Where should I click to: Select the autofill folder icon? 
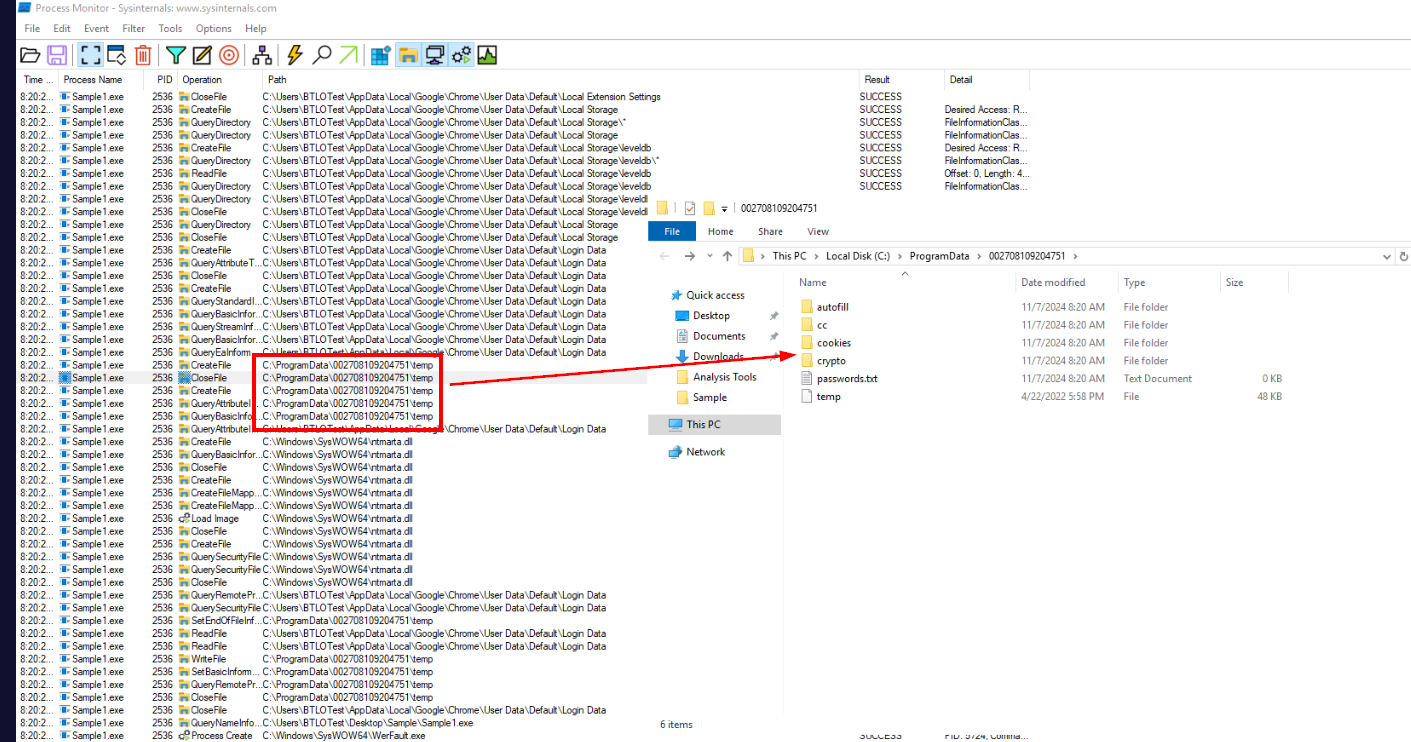(807, 307)
